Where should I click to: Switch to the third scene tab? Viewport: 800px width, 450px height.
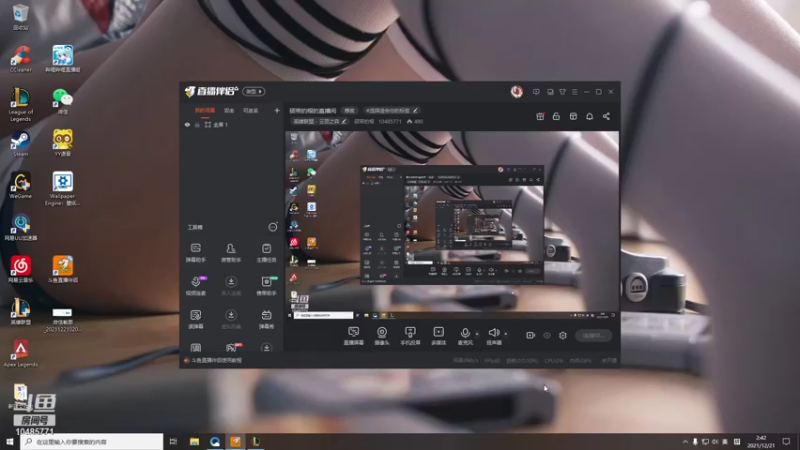[x=251, y=110]
